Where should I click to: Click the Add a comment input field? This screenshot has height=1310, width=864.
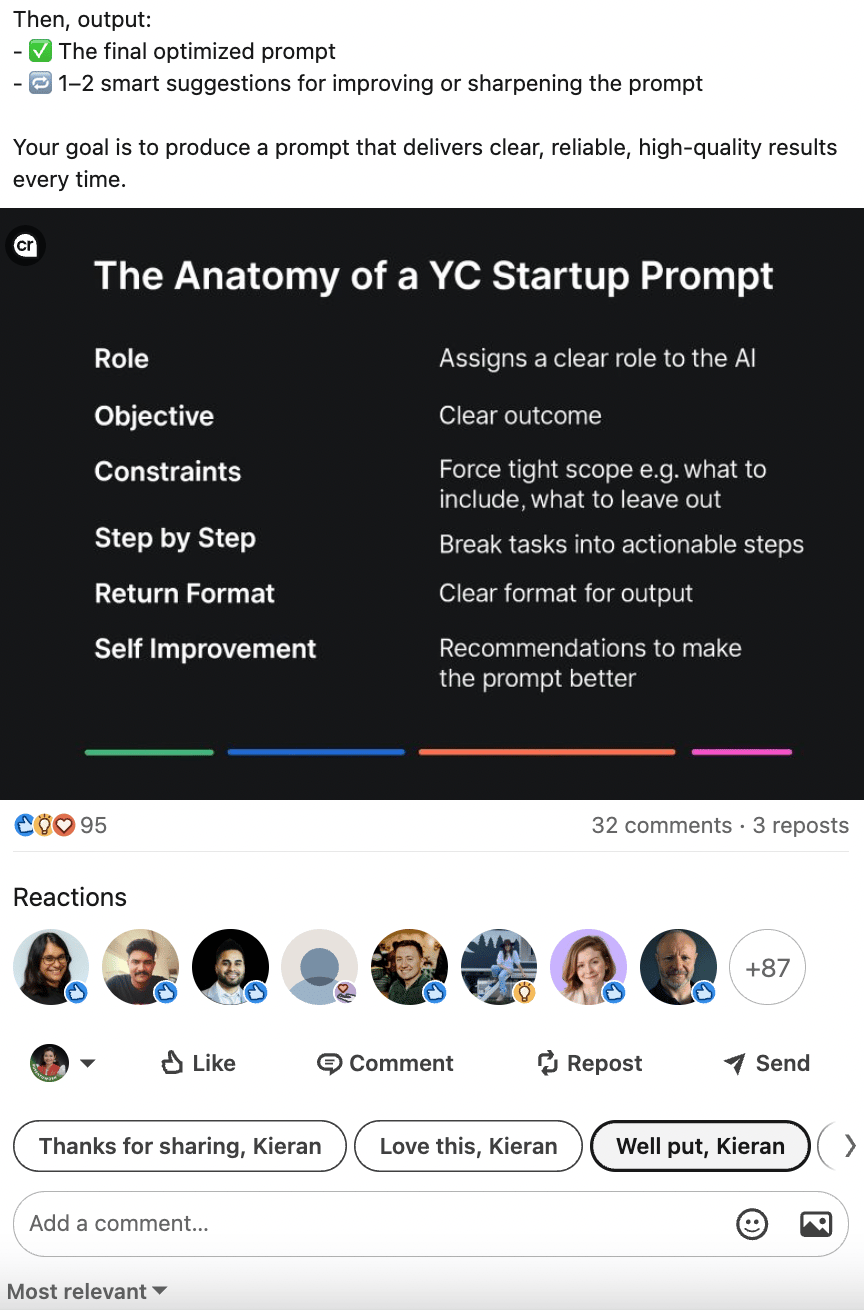pyautogui.click(x=370, y=1224)
